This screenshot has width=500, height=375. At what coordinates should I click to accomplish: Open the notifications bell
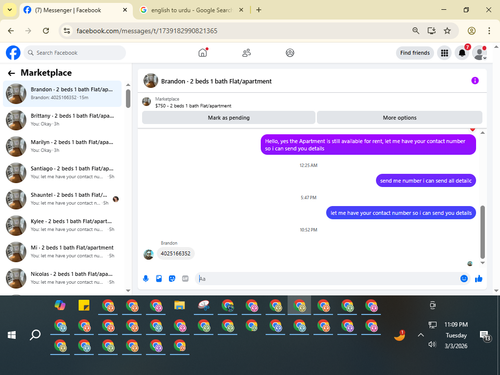(462, 53)
